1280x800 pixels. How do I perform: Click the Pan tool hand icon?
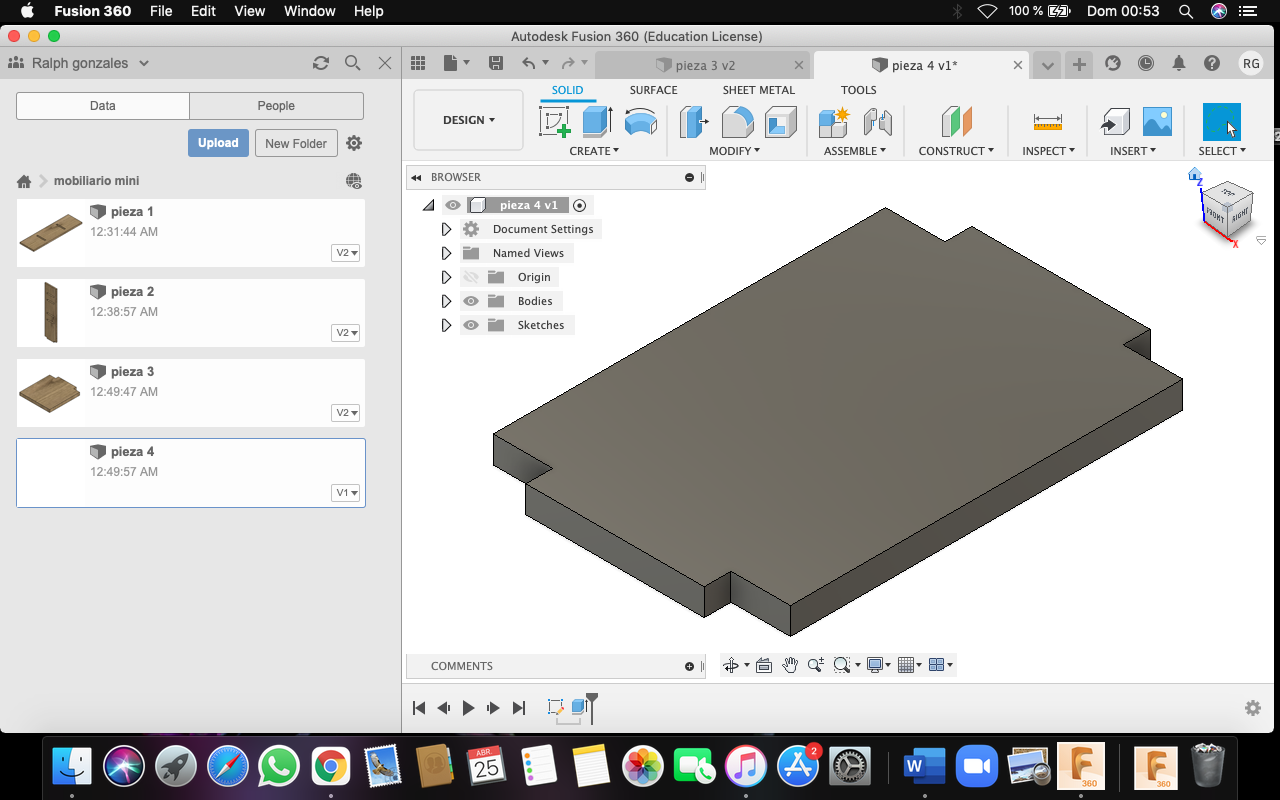(790, 665)
